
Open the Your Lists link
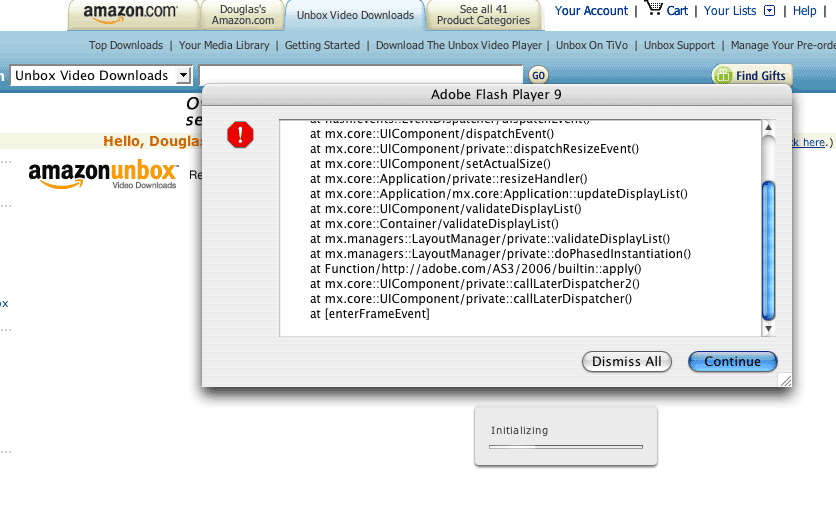(x=730, y=11)
